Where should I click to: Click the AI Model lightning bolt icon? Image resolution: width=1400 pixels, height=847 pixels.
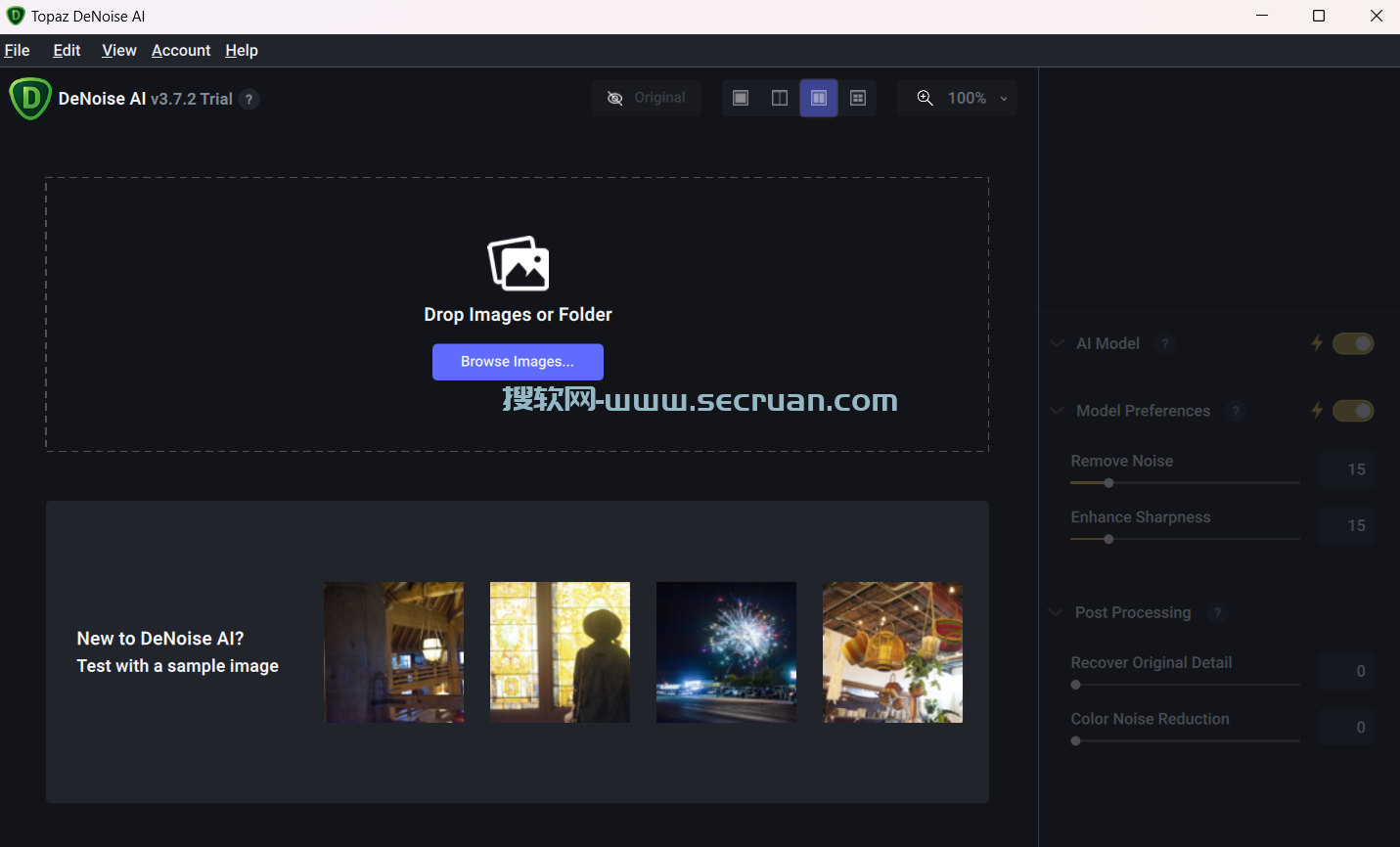point(1317,343)
